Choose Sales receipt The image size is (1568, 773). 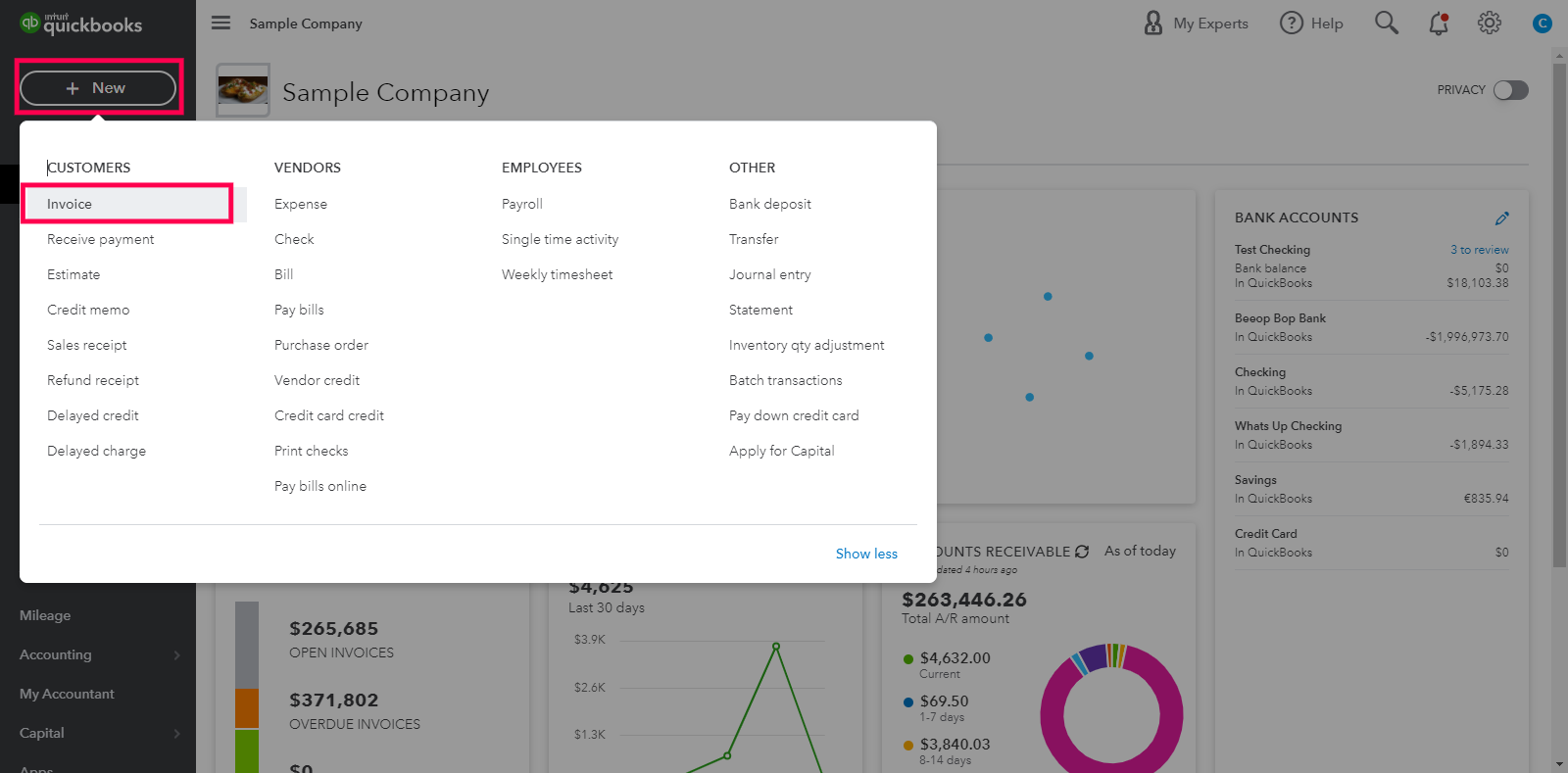coord(87,345)
